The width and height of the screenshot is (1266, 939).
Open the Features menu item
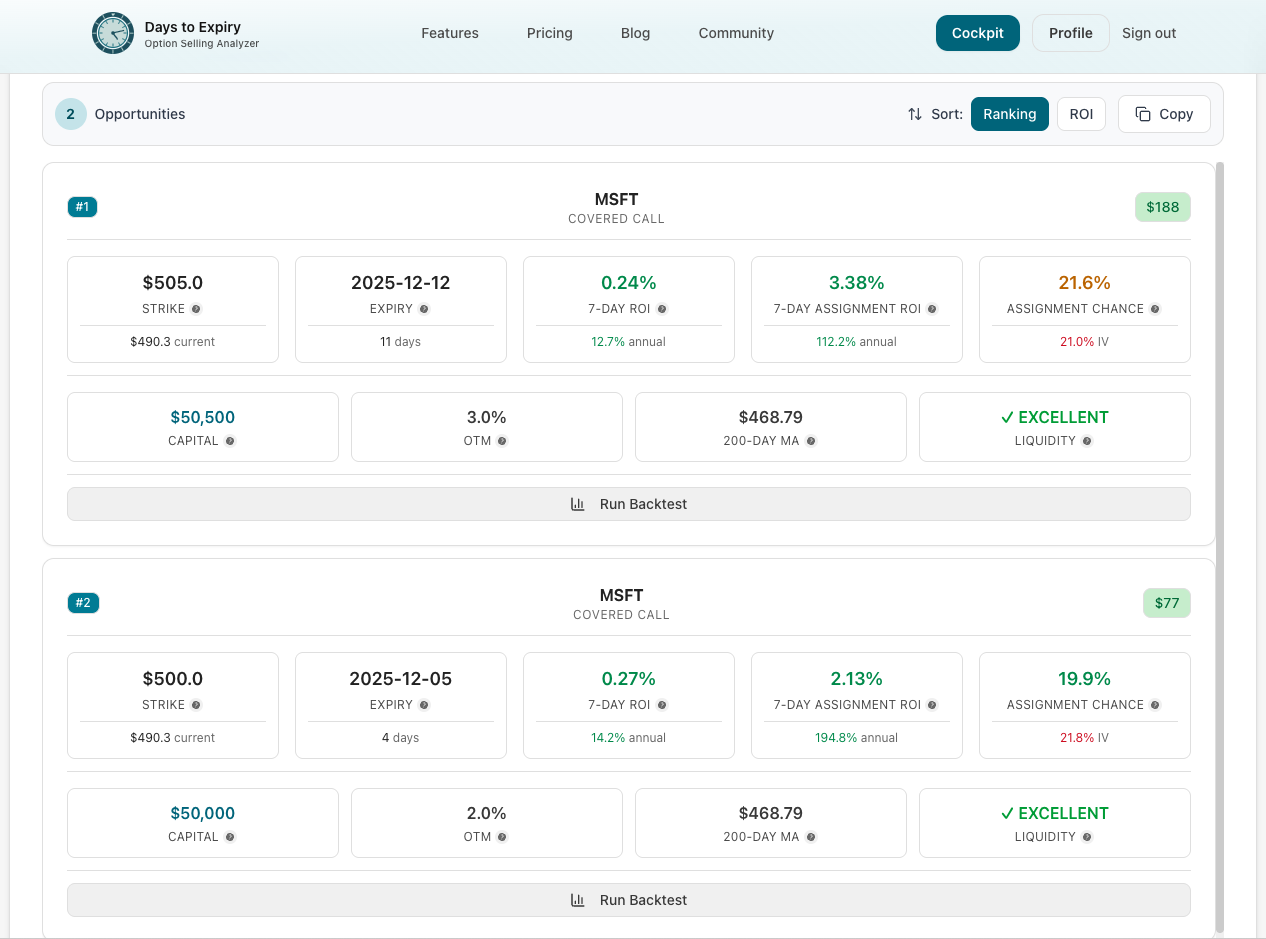450,33
